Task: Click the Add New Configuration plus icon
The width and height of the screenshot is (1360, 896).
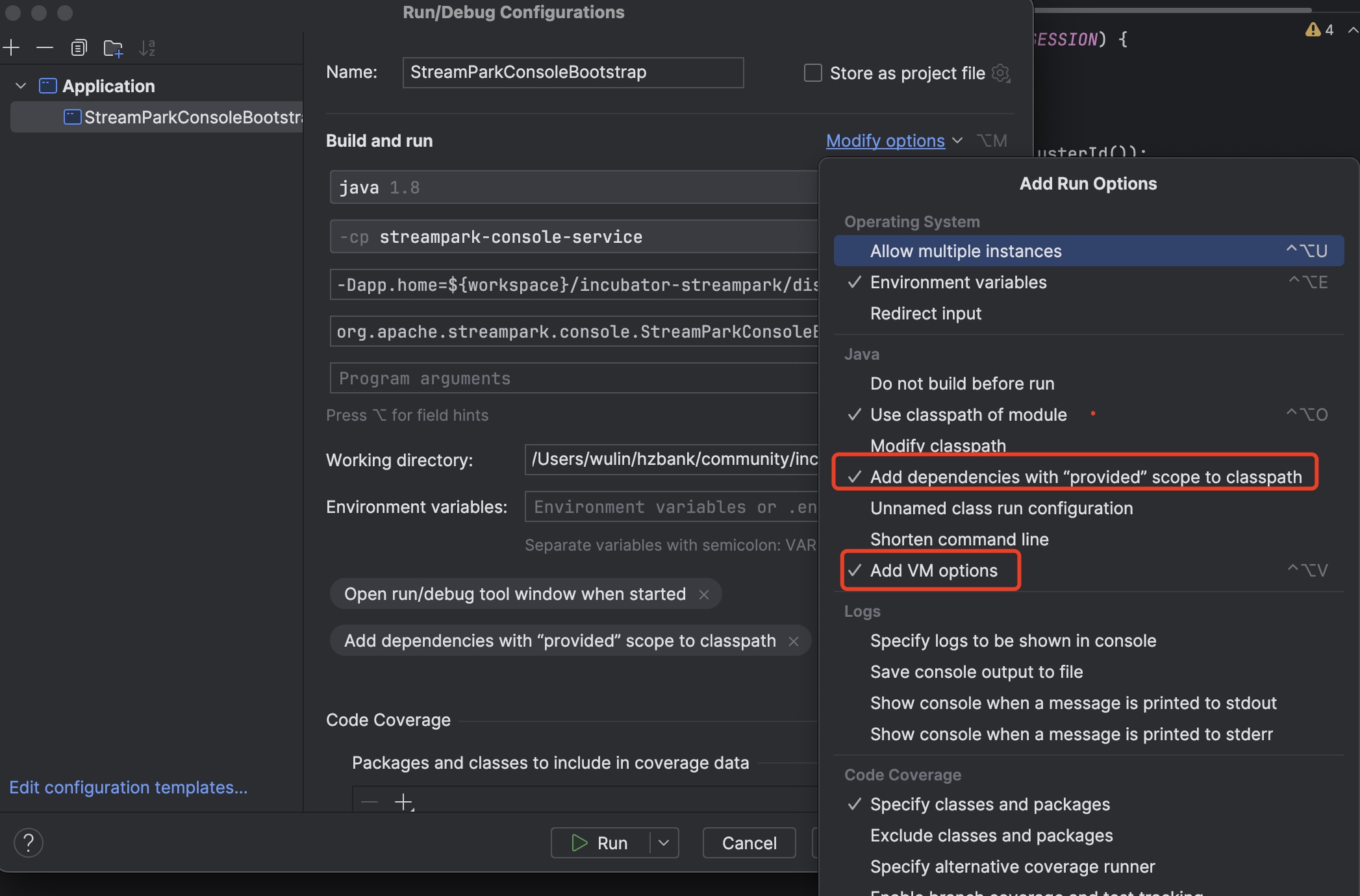Action: pos(12,48)
